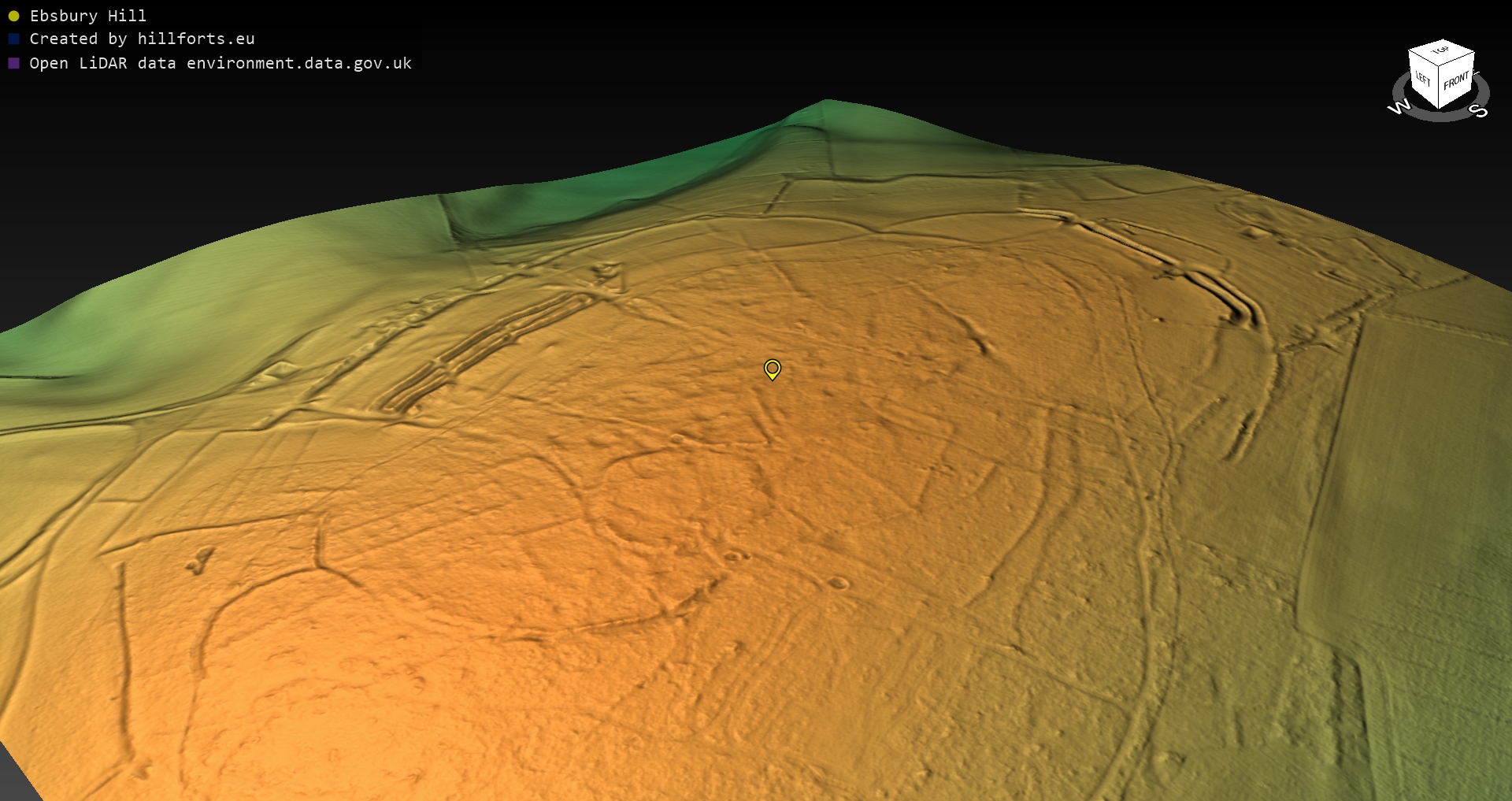The image size is (1512, 801).
Task: Click the LEFT face of the view cube
Action: click(1423, 80)
